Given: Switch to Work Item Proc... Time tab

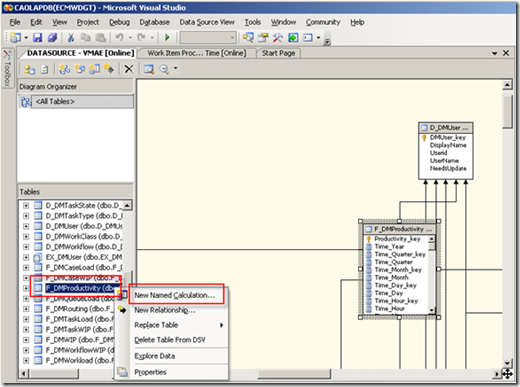Looking at the screenshot, I should pos(197,53).
